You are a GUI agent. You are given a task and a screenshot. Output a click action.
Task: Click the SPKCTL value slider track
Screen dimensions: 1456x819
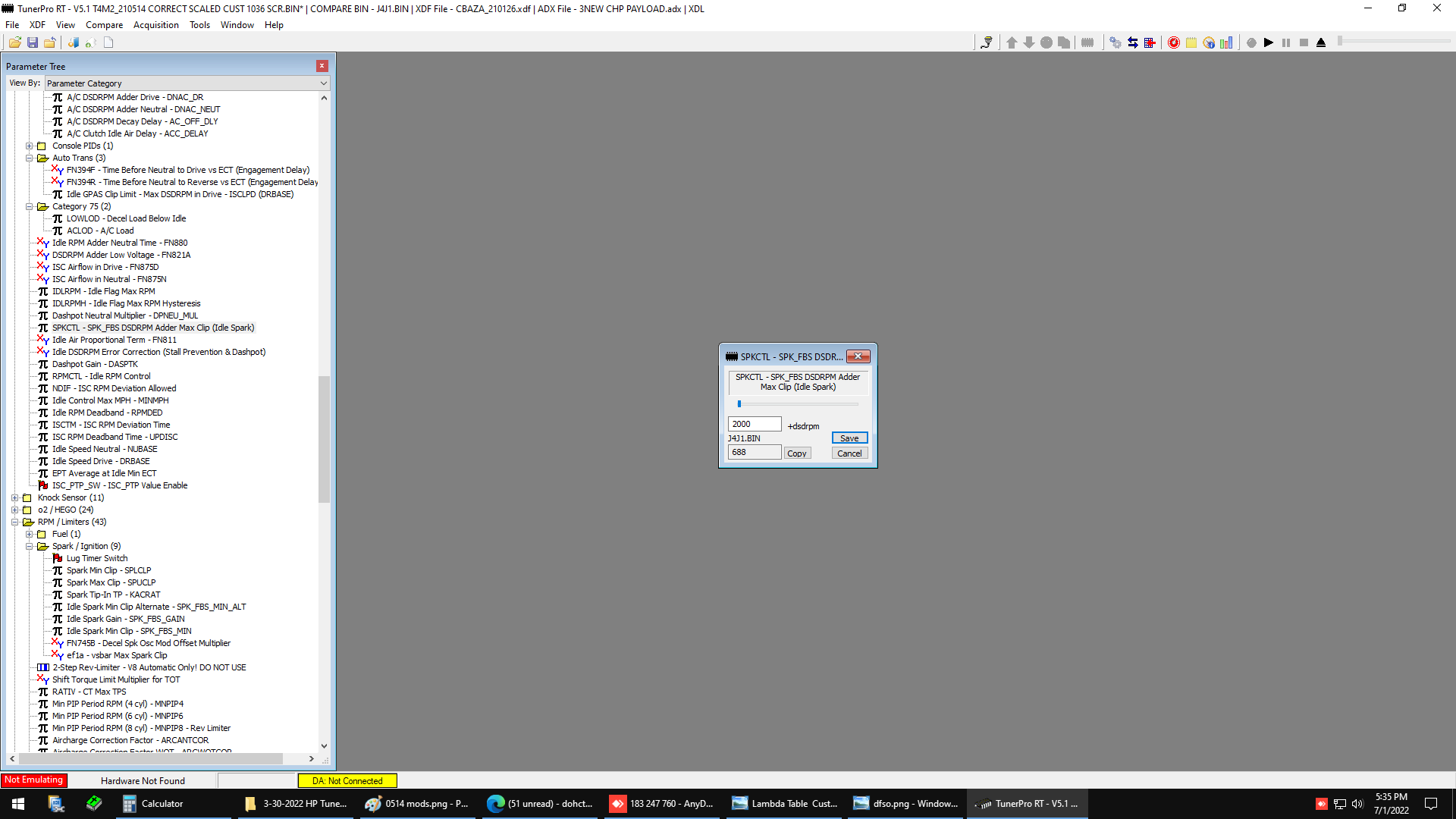coord(796,404)
